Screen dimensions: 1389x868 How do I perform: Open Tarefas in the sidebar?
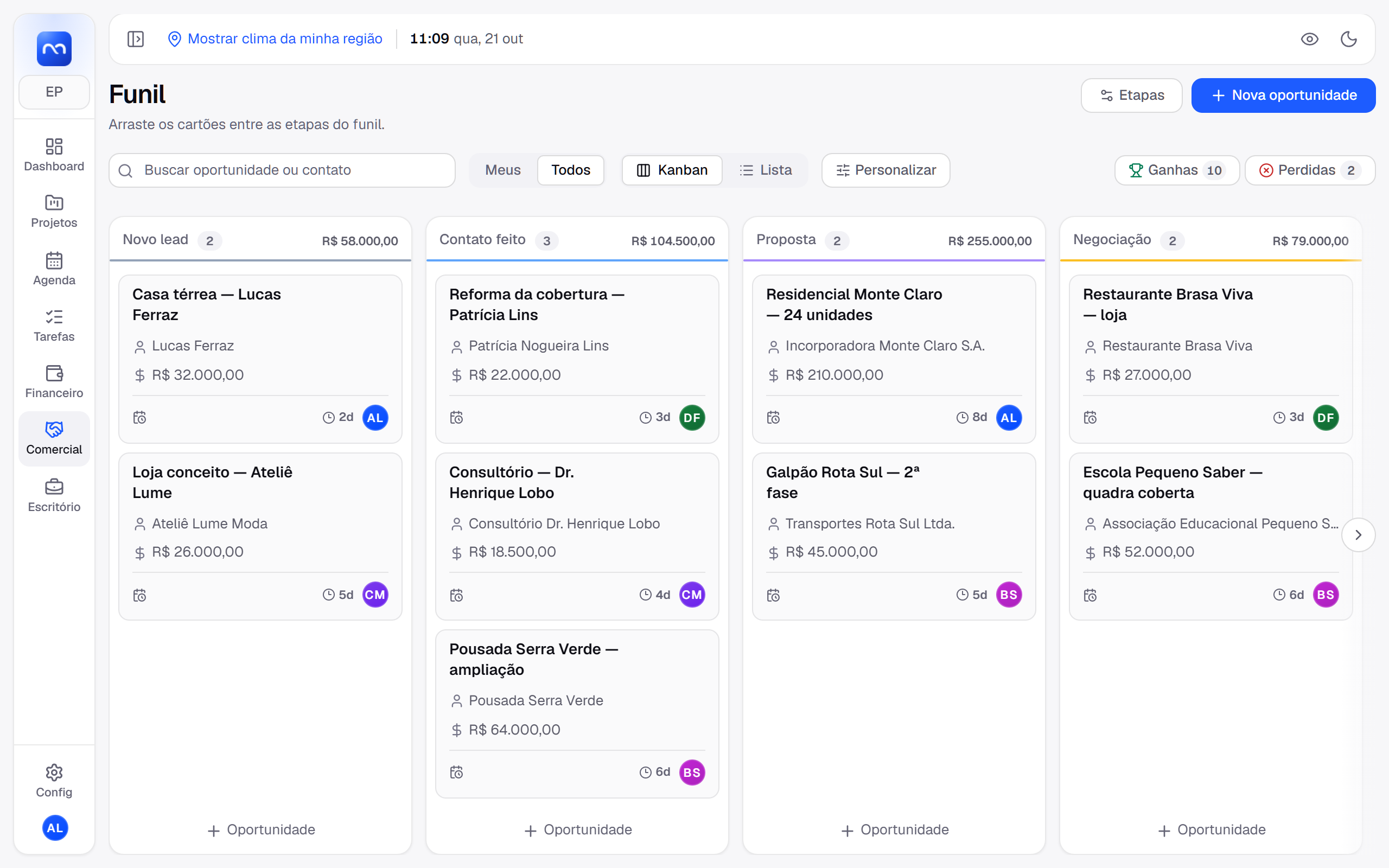click(54, 325)
